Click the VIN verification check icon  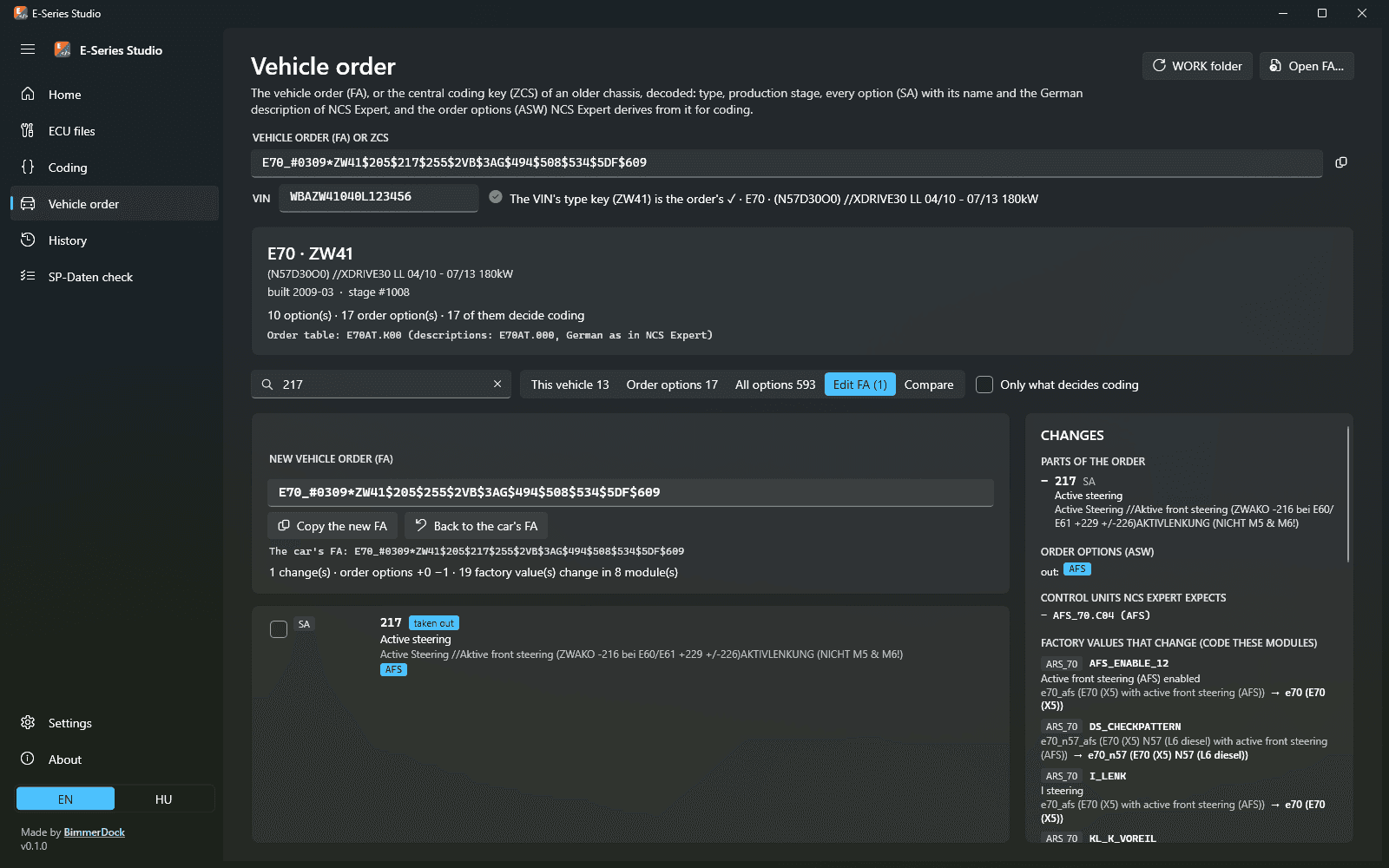point(496,197)
